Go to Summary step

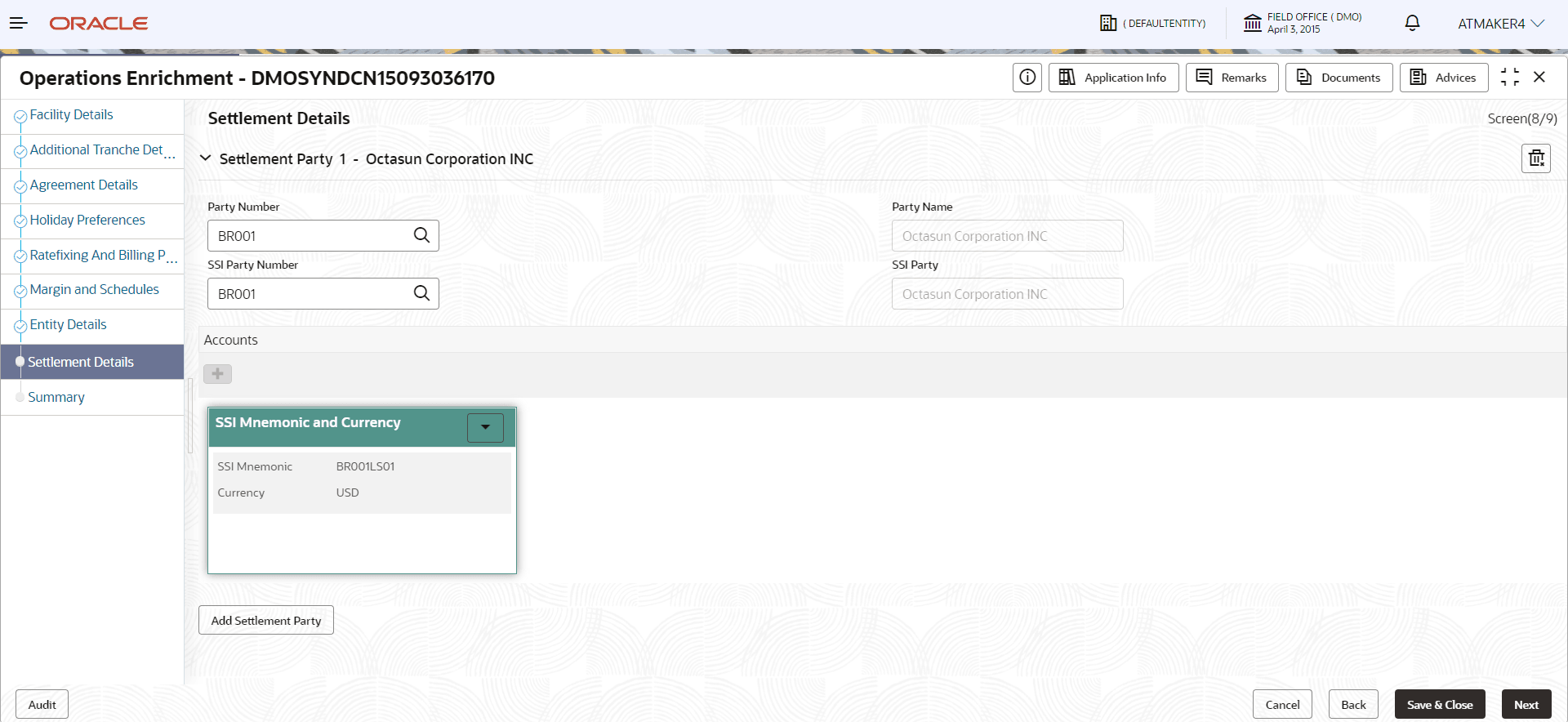pyautogui.click(x=56, y=398)
